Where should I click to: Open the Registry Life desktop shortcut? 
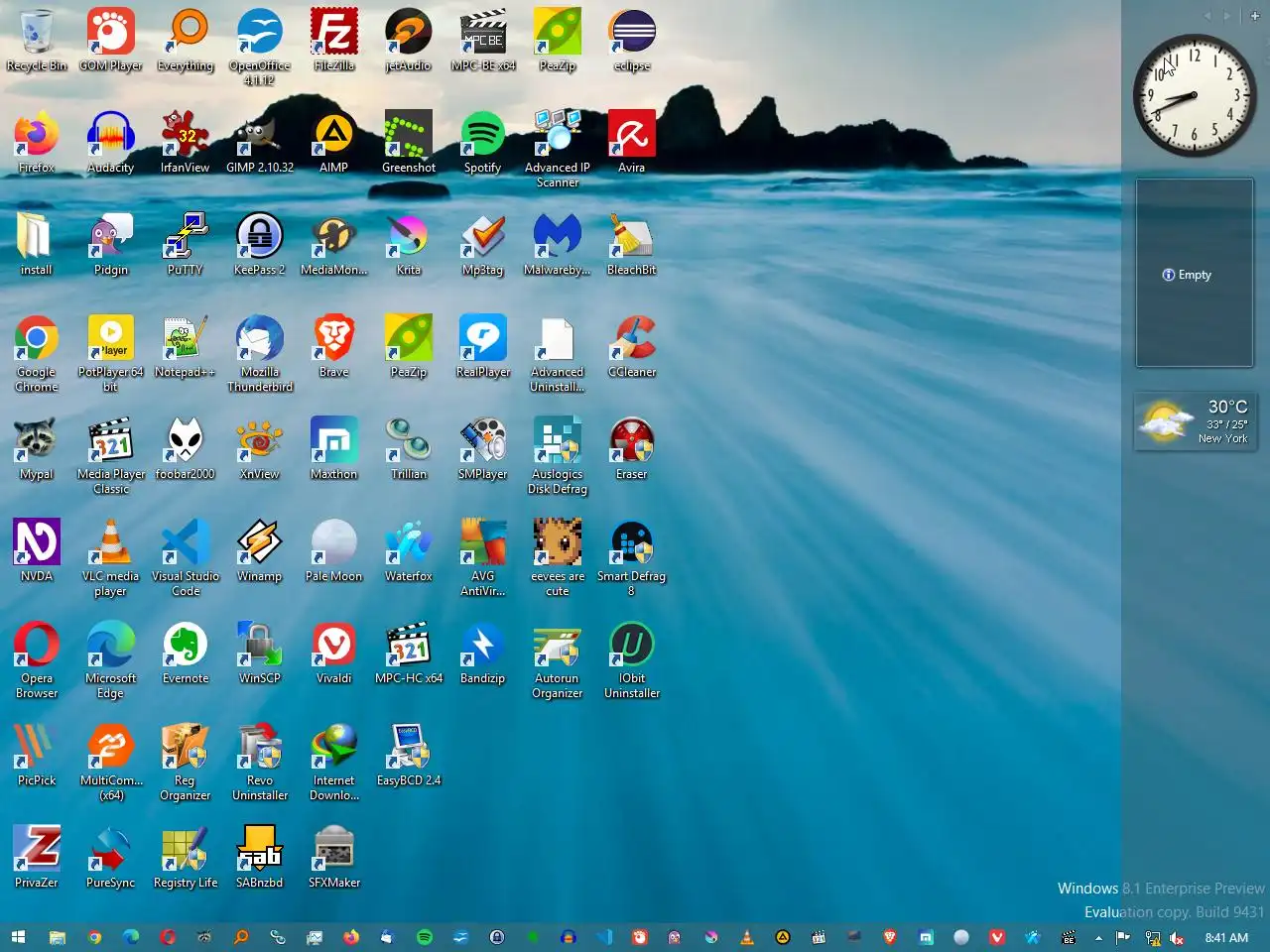pyautogui.click(x=186, y=858)
